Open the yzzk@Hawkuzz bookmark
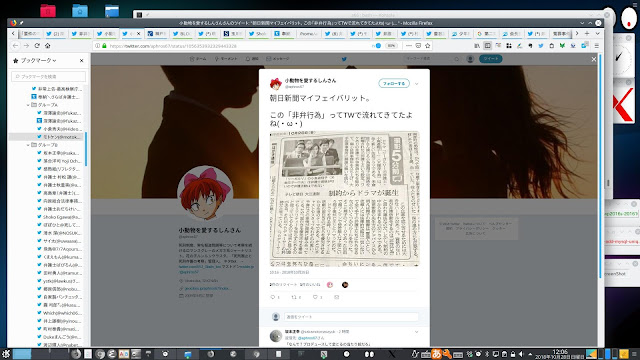This screenshot has width=640, height=360. (59, 281)
